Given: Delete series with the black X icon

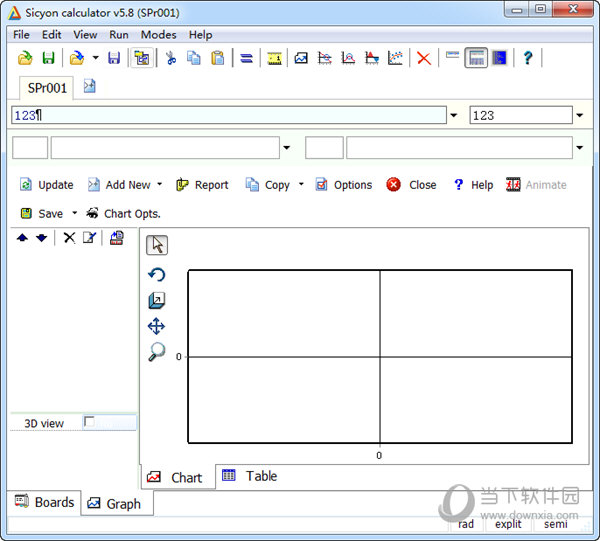Looking at the screenshot, I should click(x=69, y=238).
